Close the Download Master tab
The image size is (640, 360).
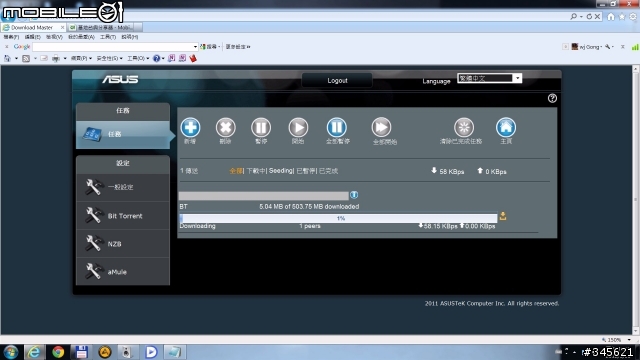pos(62,27)
